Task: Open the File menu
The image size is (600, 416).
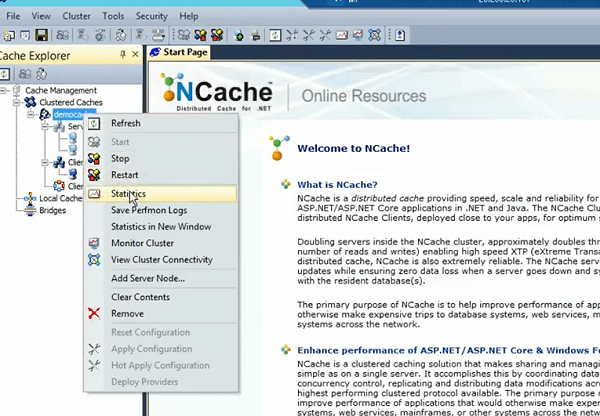Action: [13, 16]
